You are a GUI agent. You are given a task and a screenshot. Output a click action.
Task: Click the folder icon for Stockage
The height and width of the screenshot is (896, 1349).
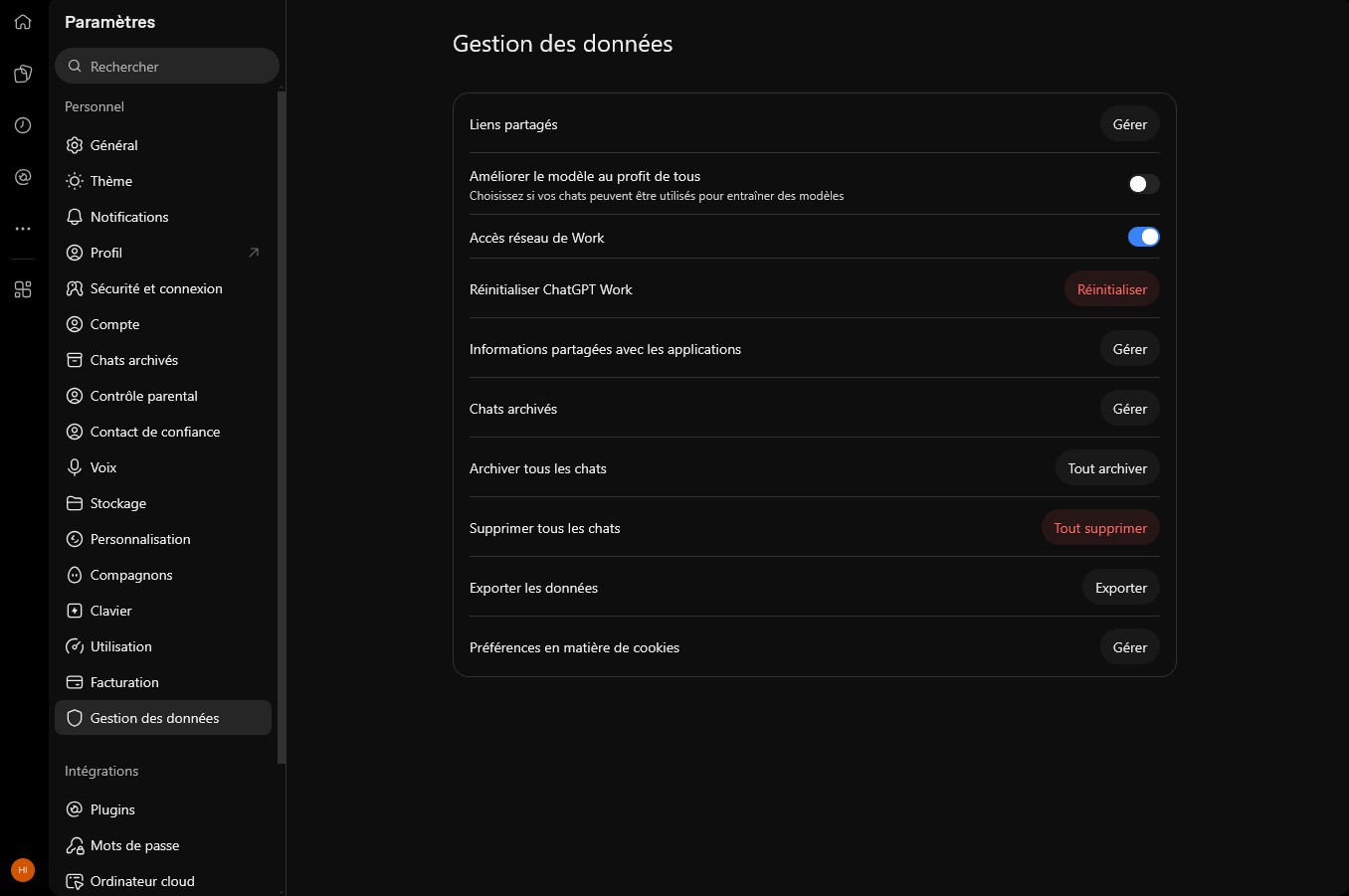pos(75,503)
